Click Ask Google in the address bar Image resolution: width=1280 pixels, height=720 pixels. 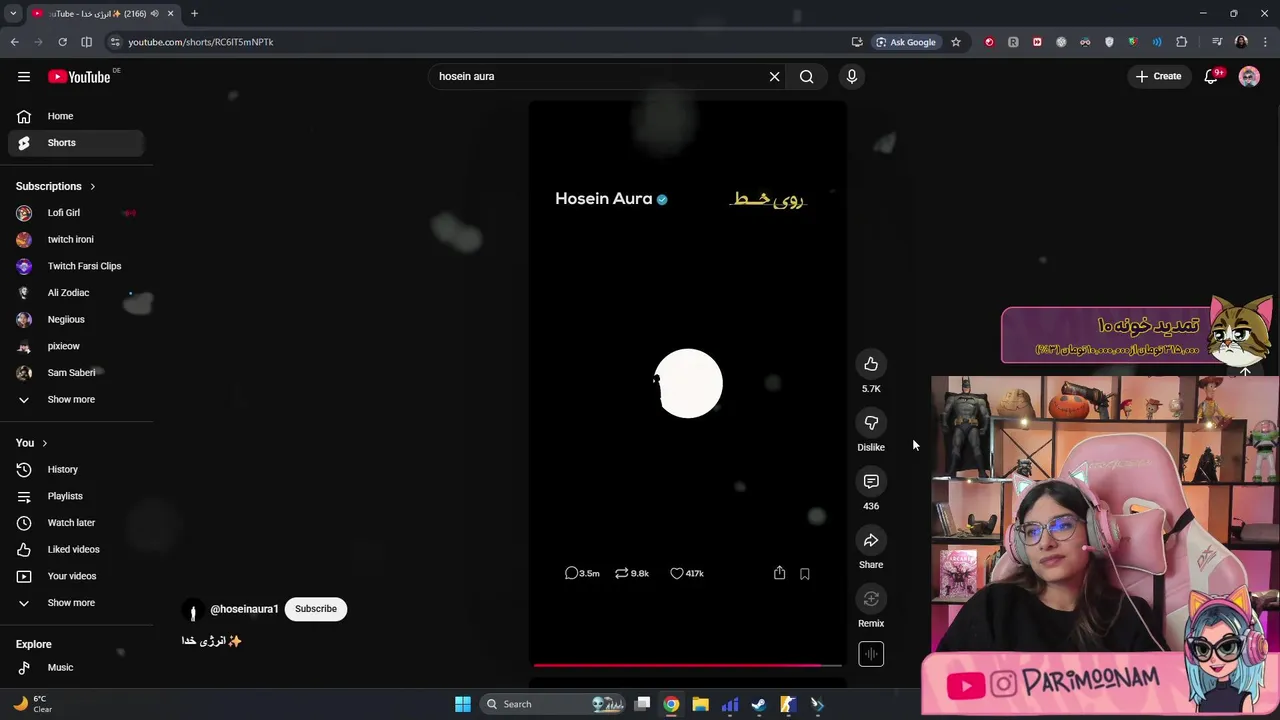pyautogui.click(x=906, y=42)
